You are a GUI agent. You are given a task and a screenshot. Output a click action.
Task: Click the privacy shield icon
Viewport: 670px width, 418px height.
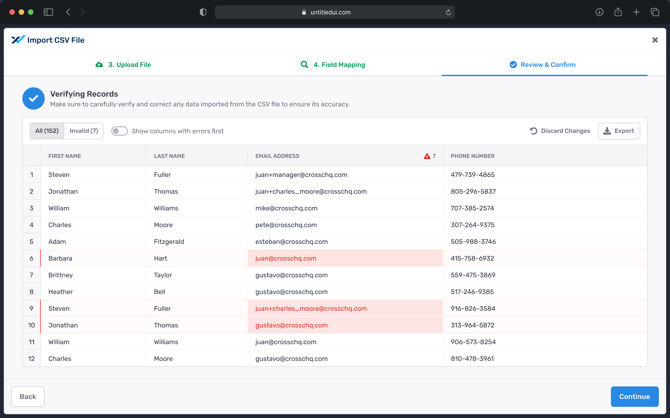(203, 12)
